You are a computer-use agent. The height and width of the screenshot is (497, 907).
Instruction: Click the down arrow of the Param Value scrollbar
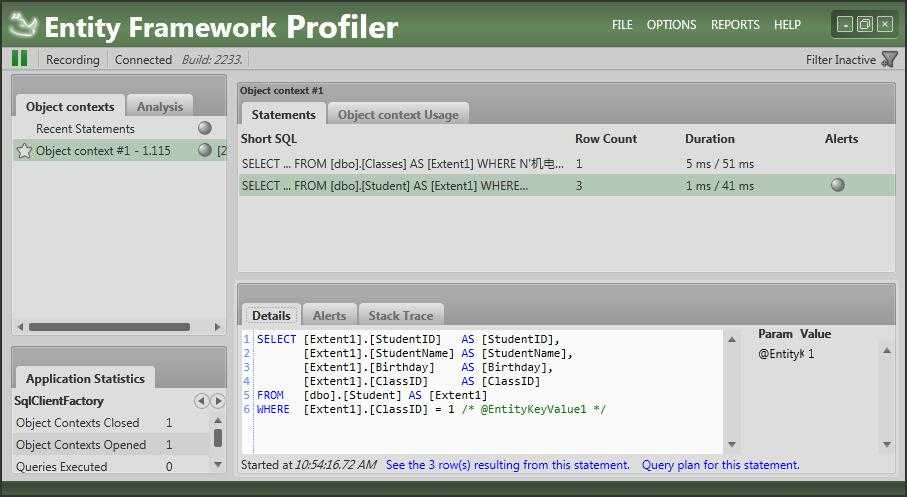coord(886,444)
